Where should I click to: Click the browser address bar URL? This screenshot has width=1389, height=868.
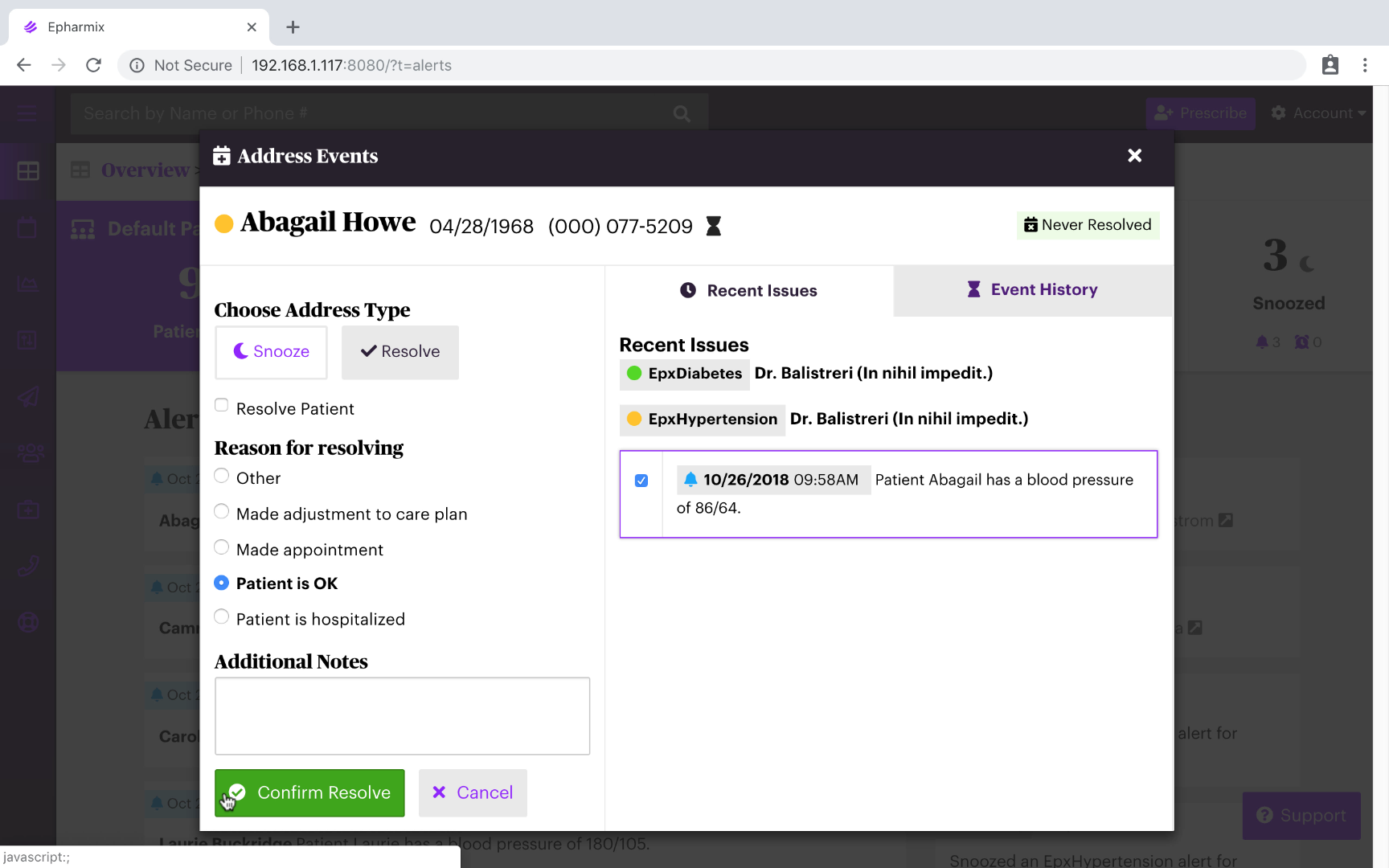pos(351,66)
